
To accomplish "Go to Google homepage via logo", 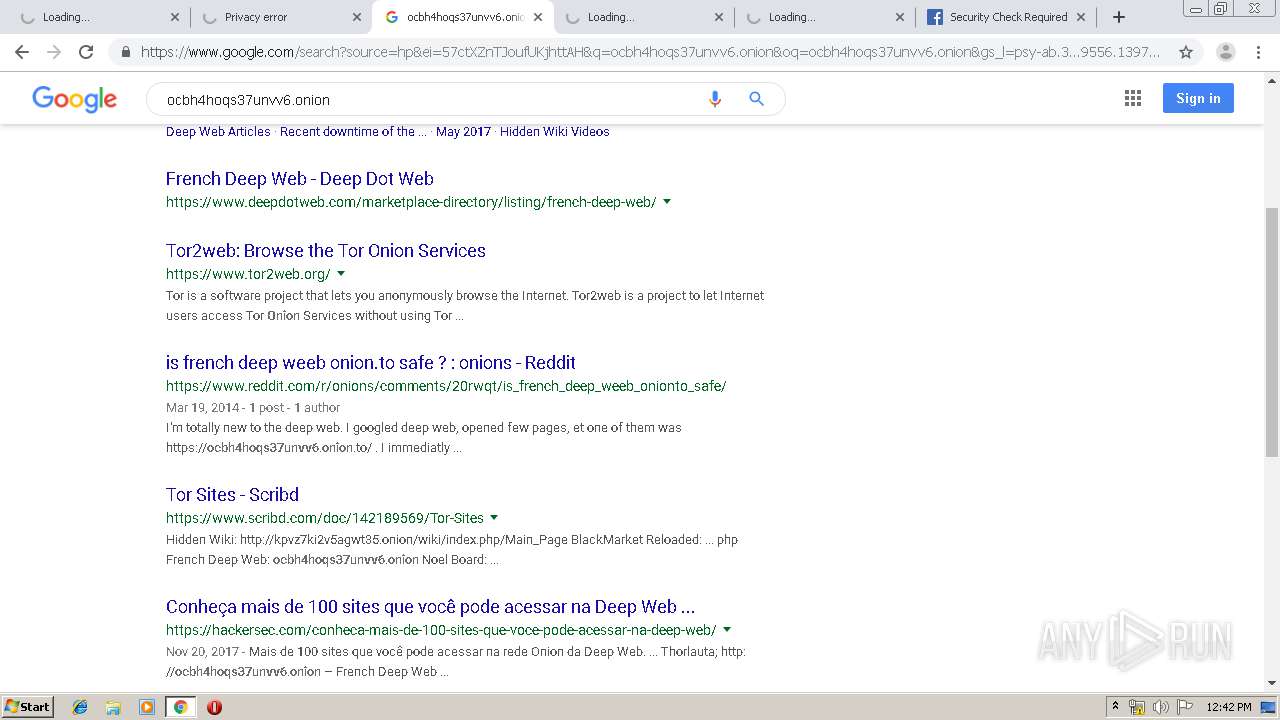I will (75, 98).
